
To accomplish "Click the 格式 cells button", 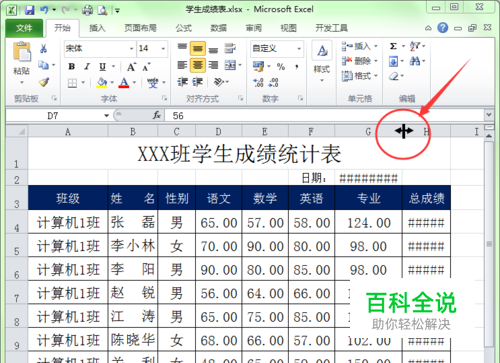I will click(359, 76).
